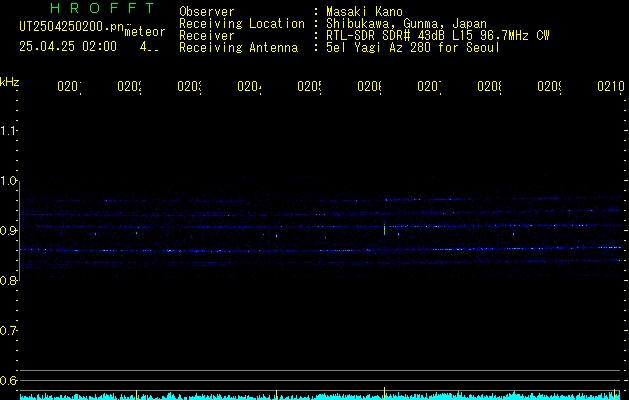The image size is (629, 400).
Task: Click the 1.0 frequency axis label
Action: 8,181
